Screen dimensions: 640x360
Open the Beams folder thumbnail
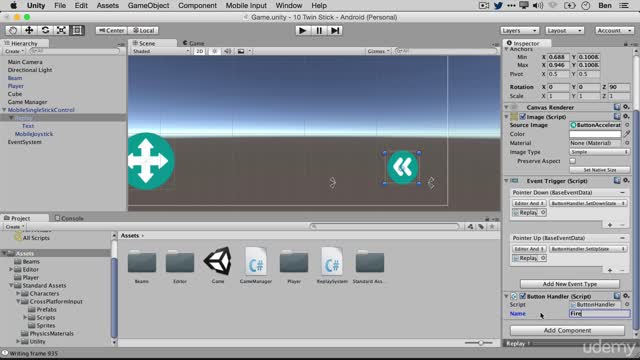[142, 262]
